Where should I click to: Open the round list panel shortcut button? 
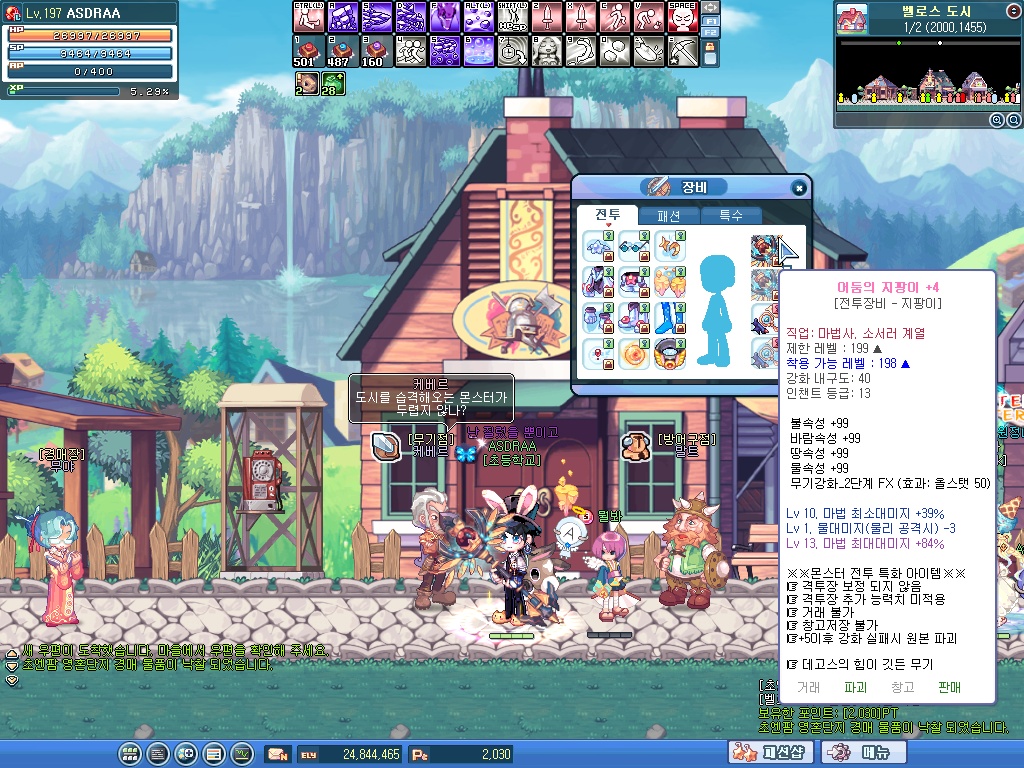(x=214, y=754)
